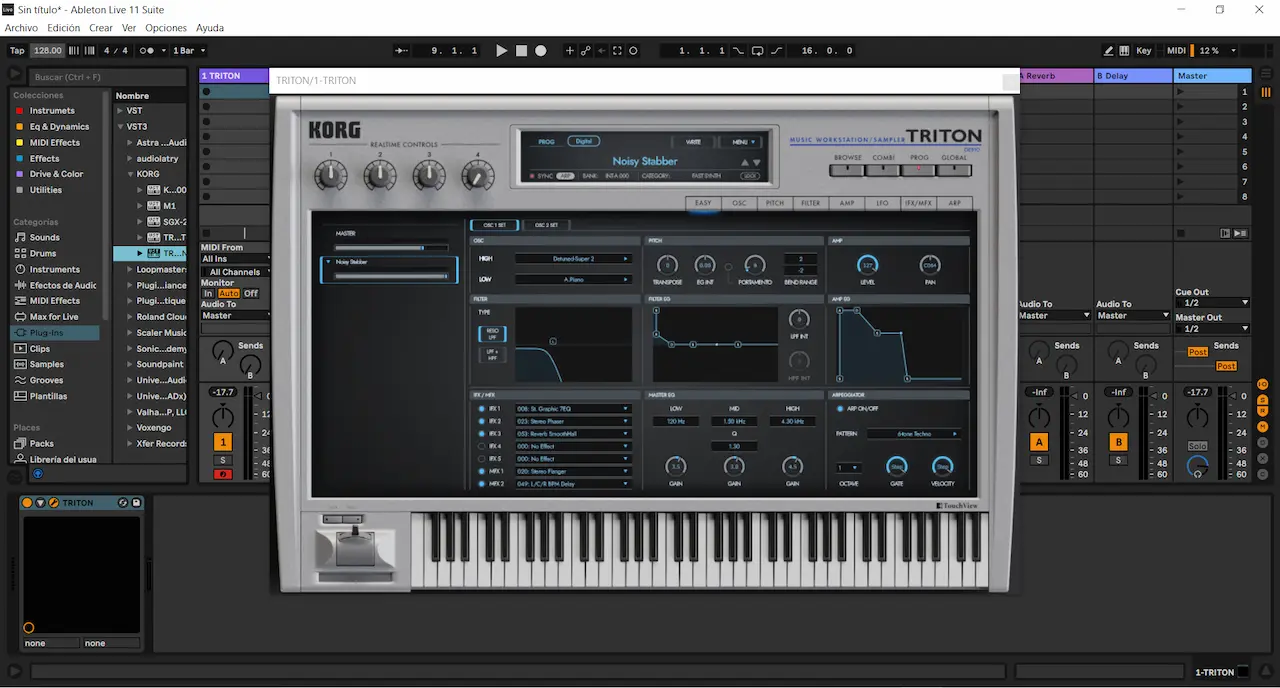This screenshot has height=688, width=1280.
Task: Click the amp LEVEL knob
Action: pyautogui.click(x=868, y=265)
